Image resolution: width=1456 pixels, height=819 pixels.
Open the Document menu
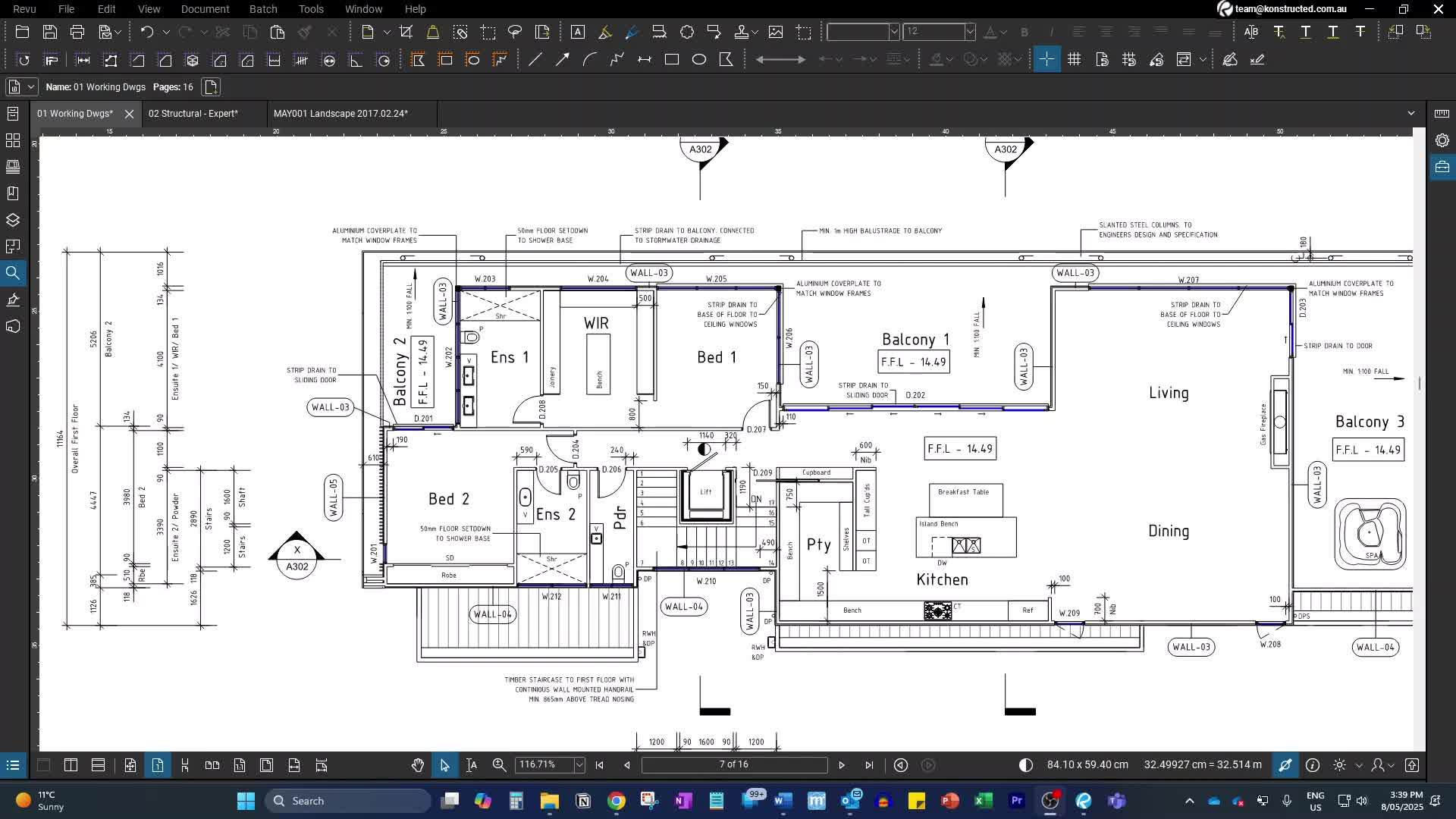click(x=205, y=9)
